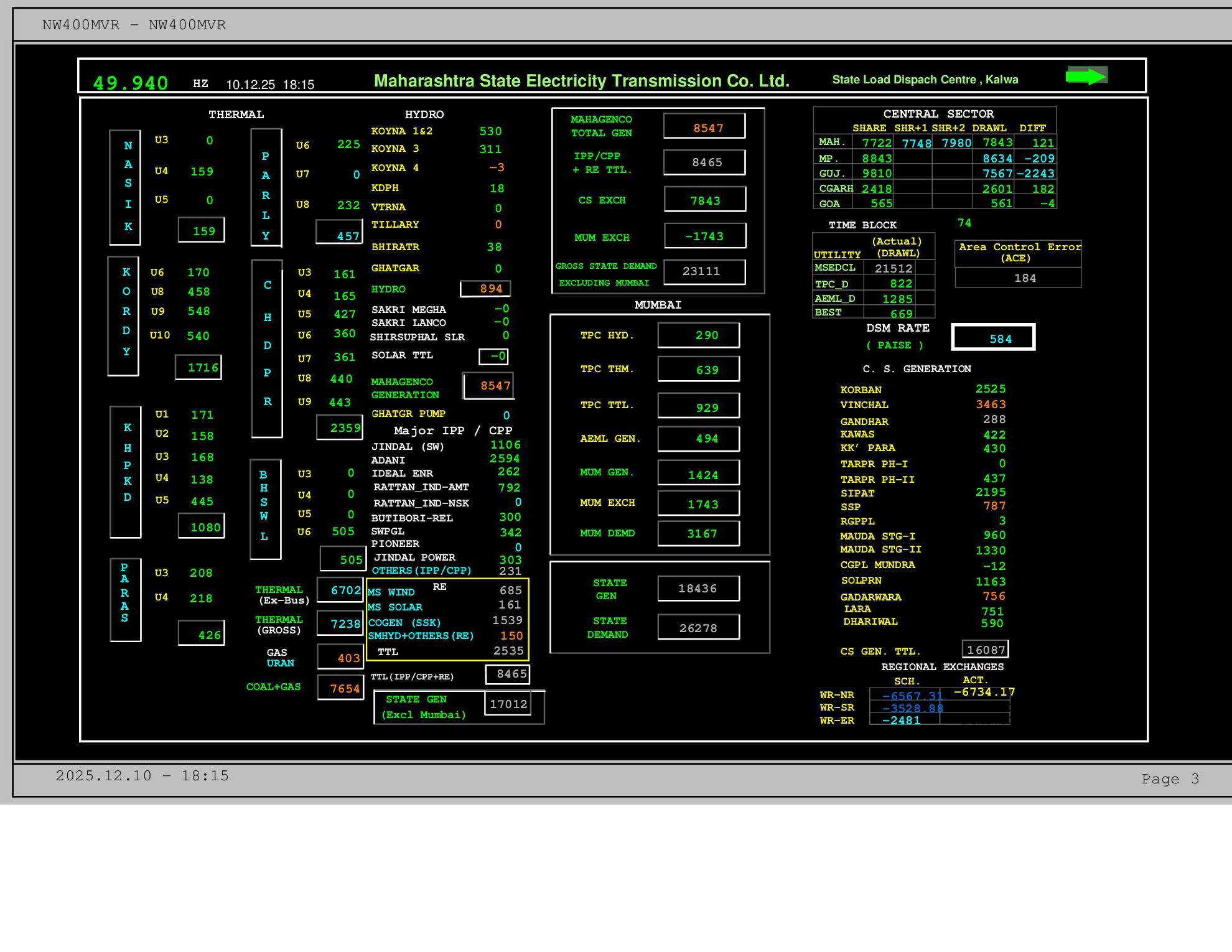Click the Area Control Error value 184

[x=1024, y=278]
